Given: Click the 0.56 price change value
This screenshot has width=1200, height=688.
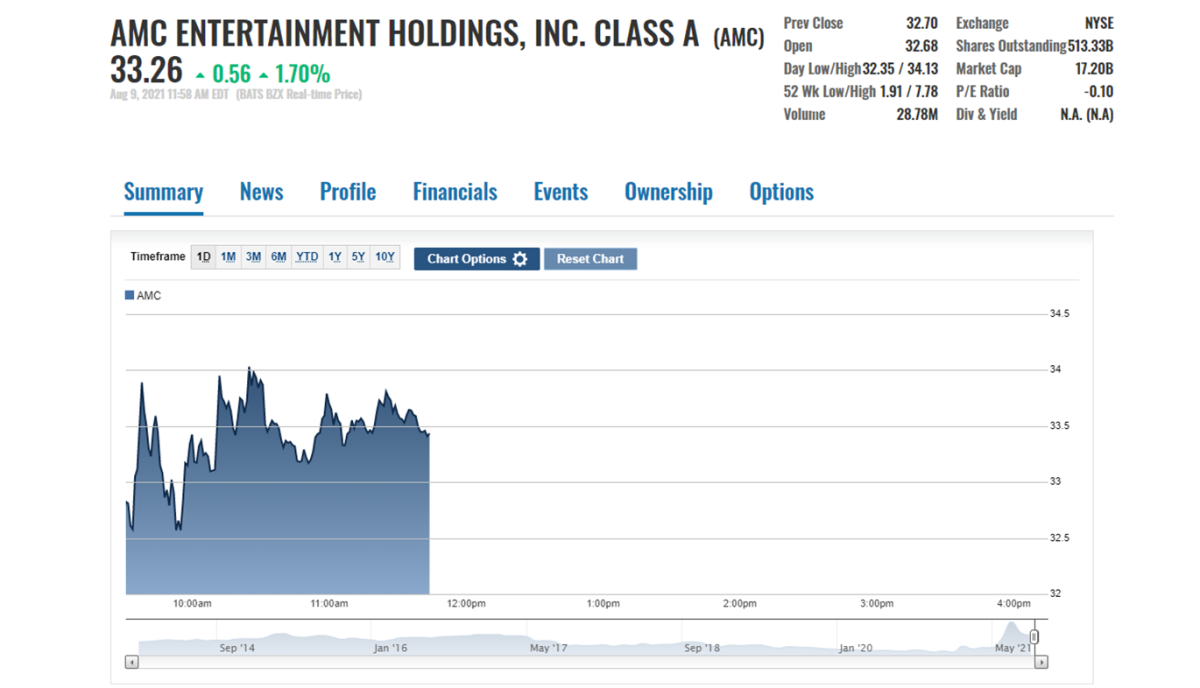Looking at the screenshot, I should point(232,73).
